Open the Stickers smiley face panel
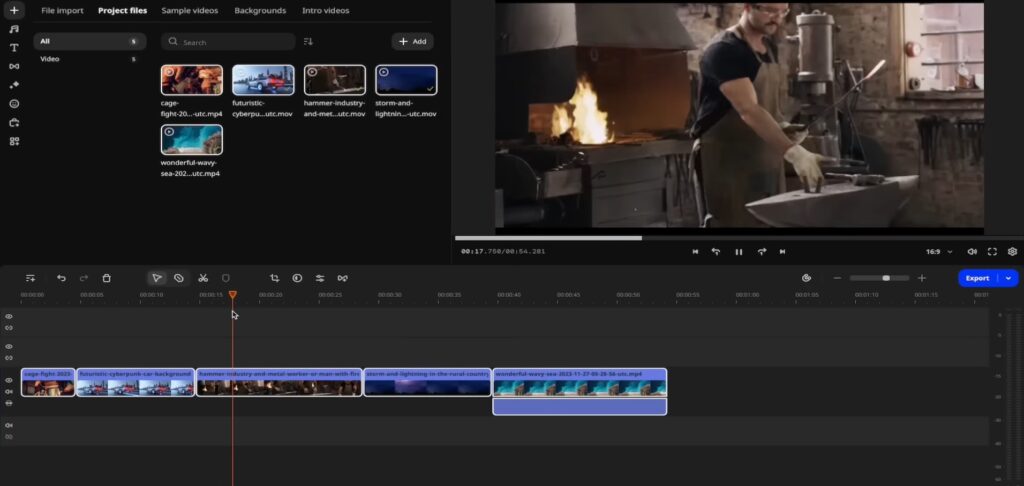The image size is (1024, 486). (x=14, y=103)
